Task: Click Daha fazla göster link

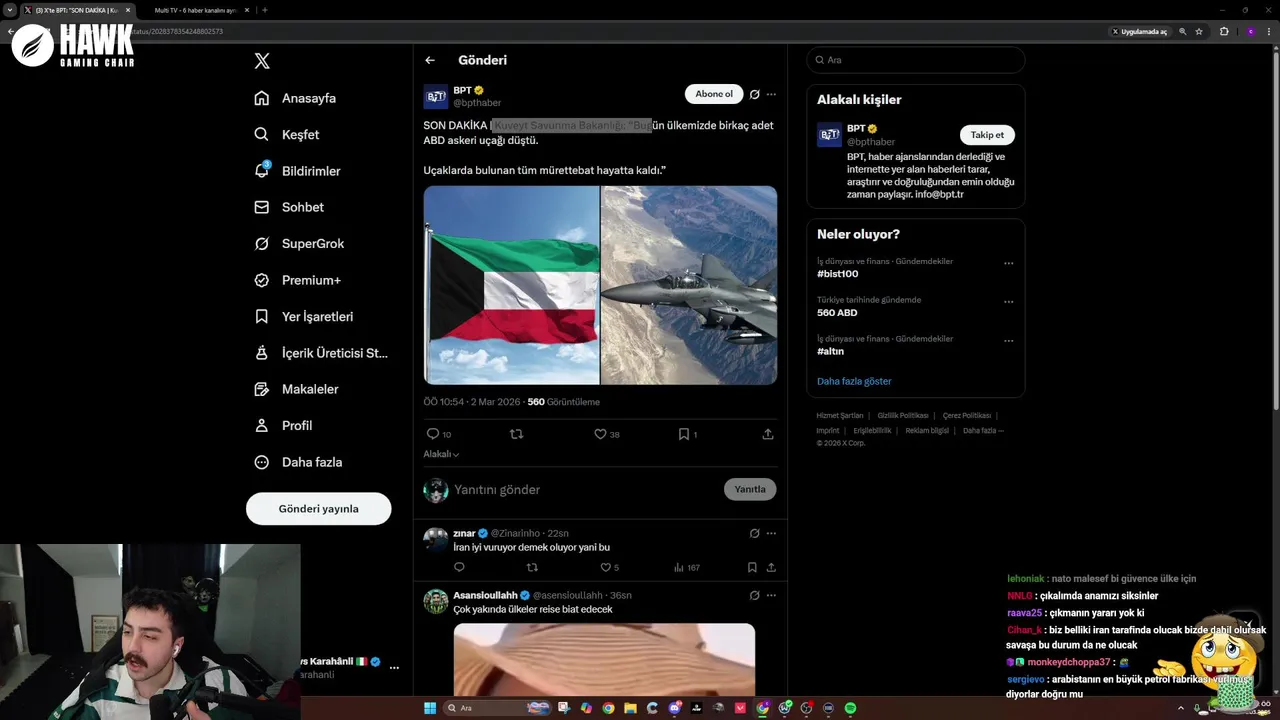Action: 854,381
